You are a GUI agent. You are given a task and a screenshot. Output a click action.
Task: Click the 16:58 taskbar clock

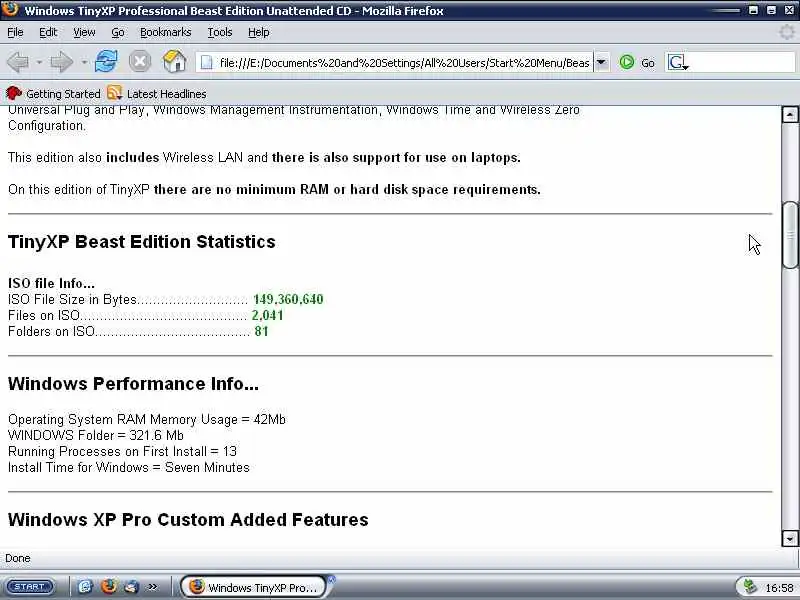[x=779, y=588]
